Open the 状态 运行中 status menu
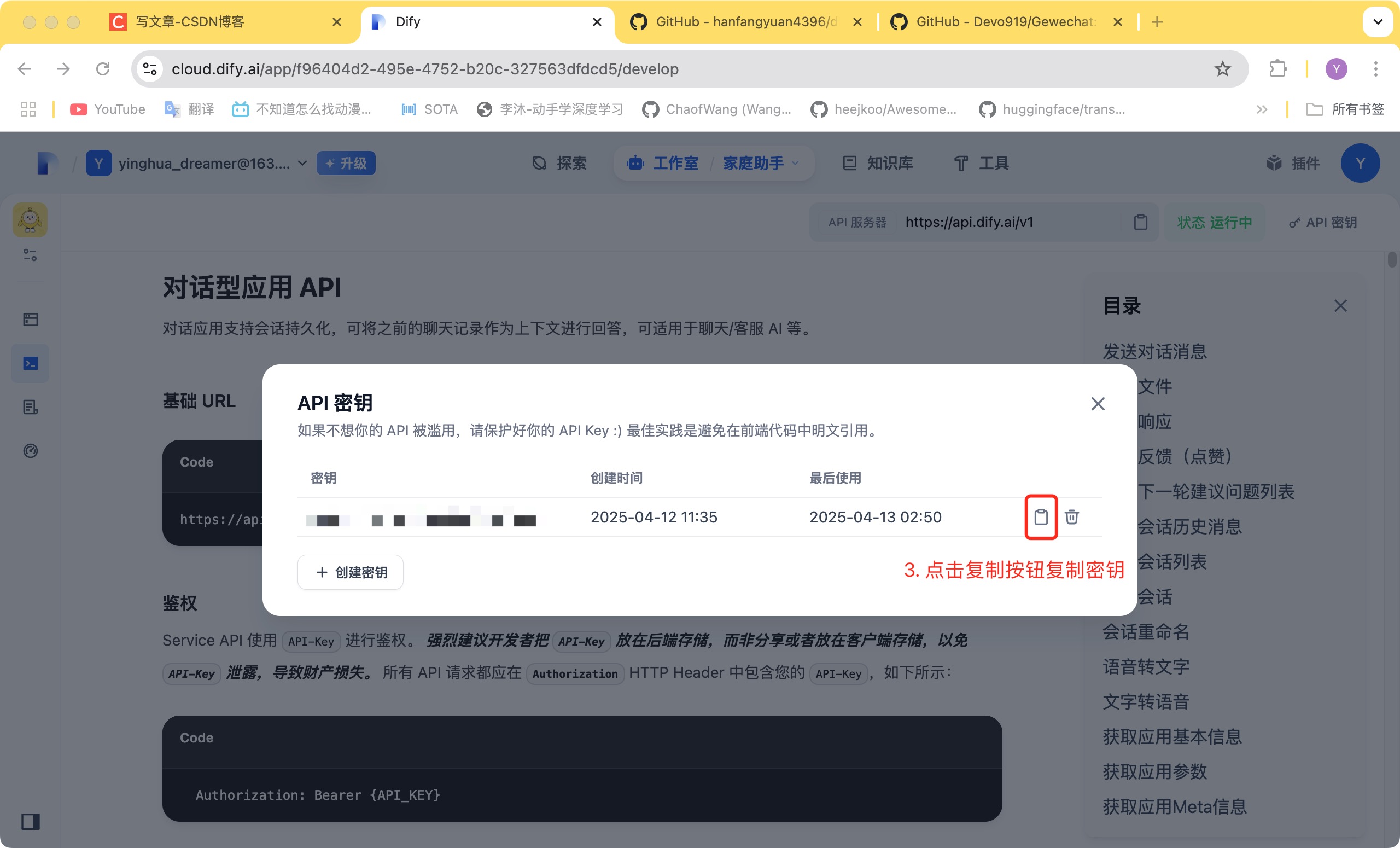The image size is (1400, 848). coord(1214,222)
